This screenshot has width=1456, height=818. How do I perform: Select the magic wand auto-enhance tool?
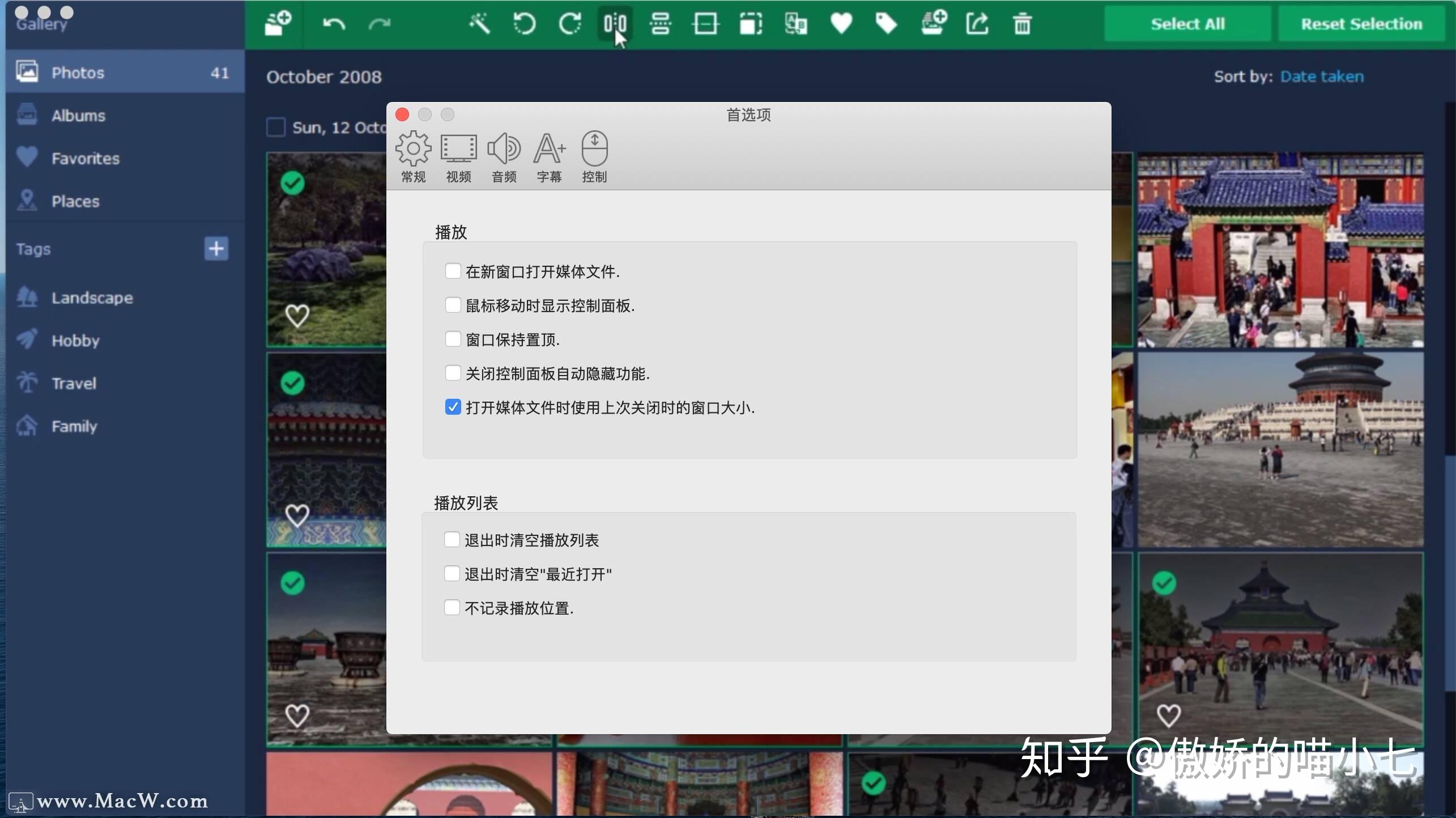click(480, 24)
